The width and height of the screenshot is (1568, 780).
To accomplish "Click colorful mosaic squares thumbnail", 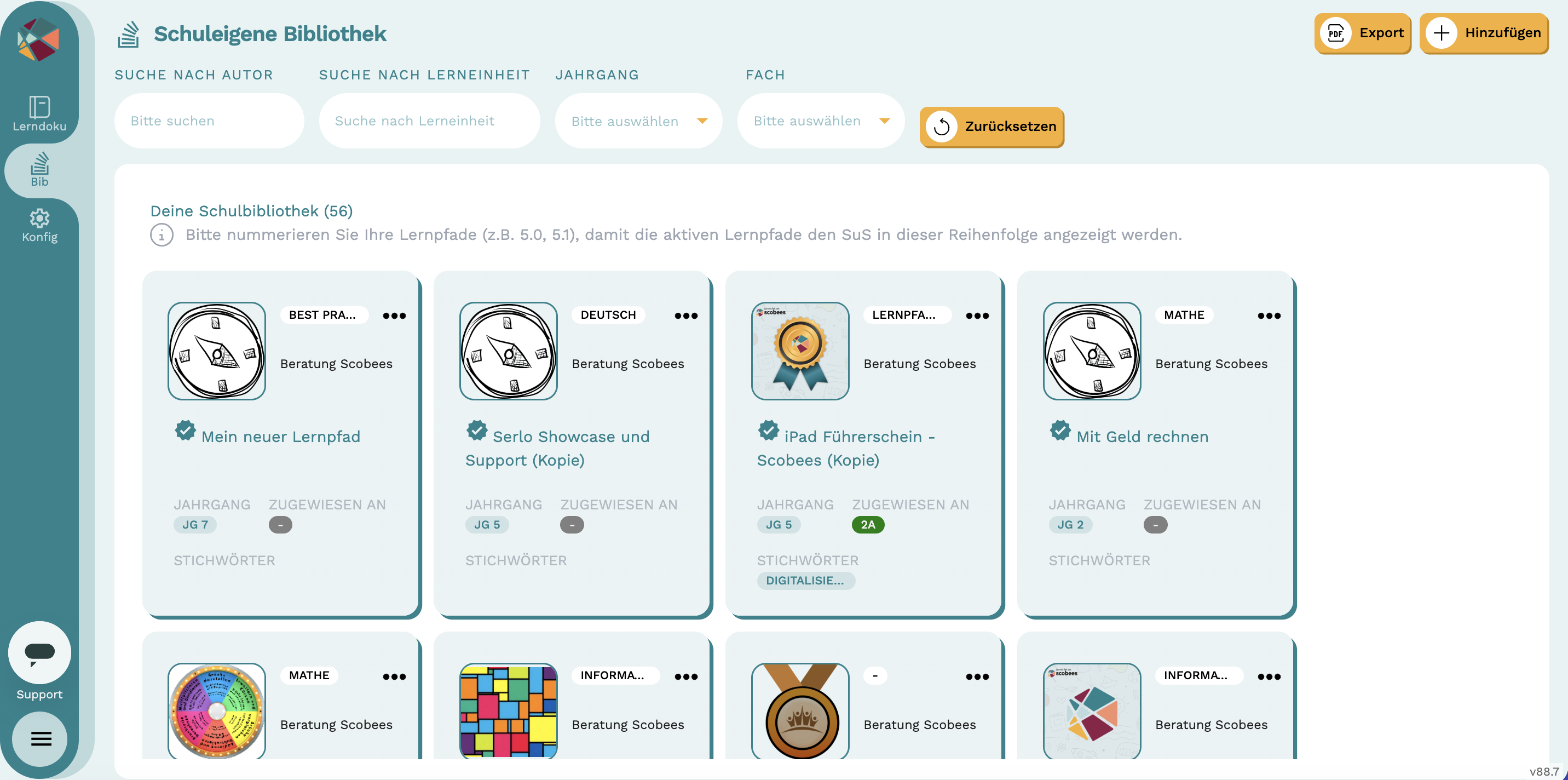I will (x=508, y=710).
